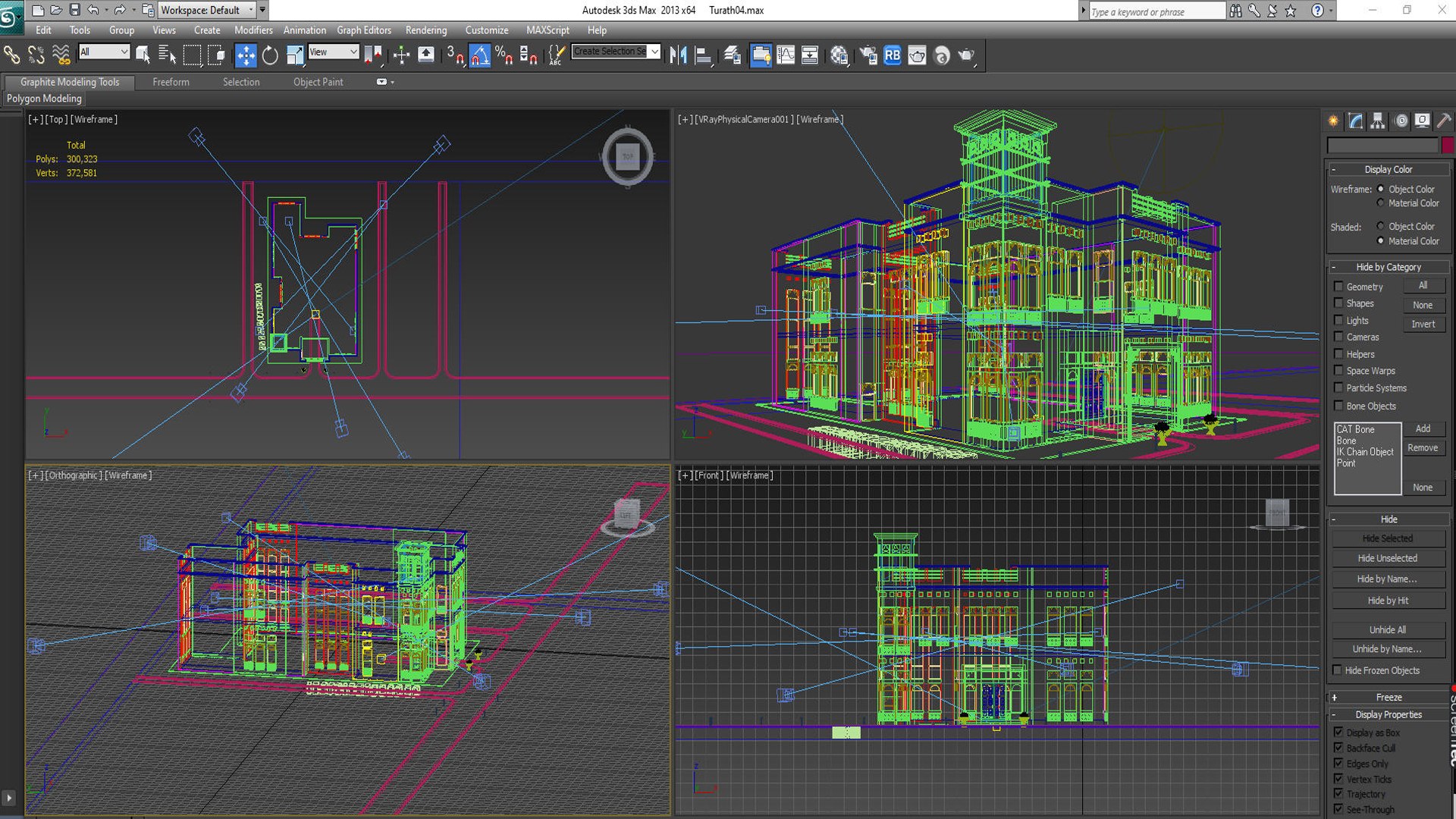Check the Geometry hide category box
The image size is (1456, 819).
tap(1338, 287)
